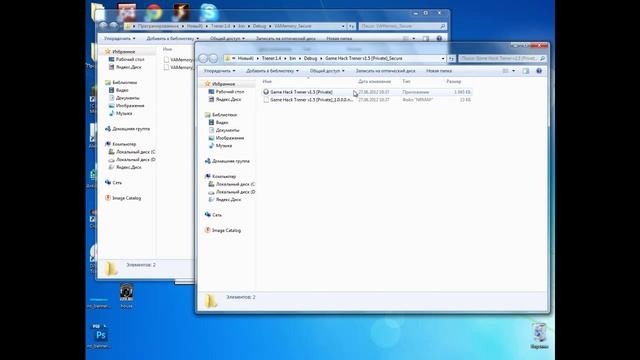Click the Debug breadcrumb in the Game Hack Trener window
The width and height of the screenshot is (640, 360).
click(310, 59)
